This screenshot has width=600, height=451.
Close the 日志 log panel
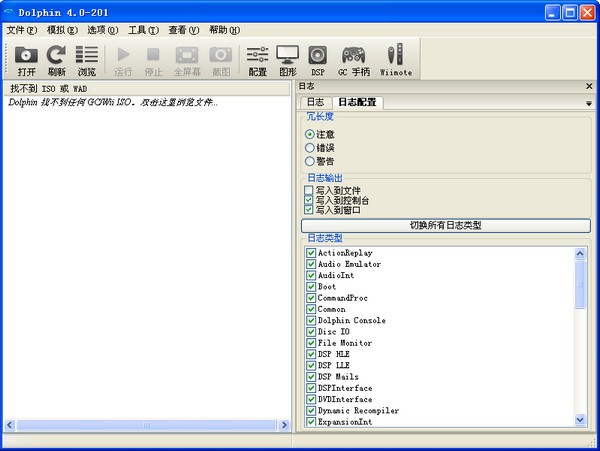tap(588, 87)
